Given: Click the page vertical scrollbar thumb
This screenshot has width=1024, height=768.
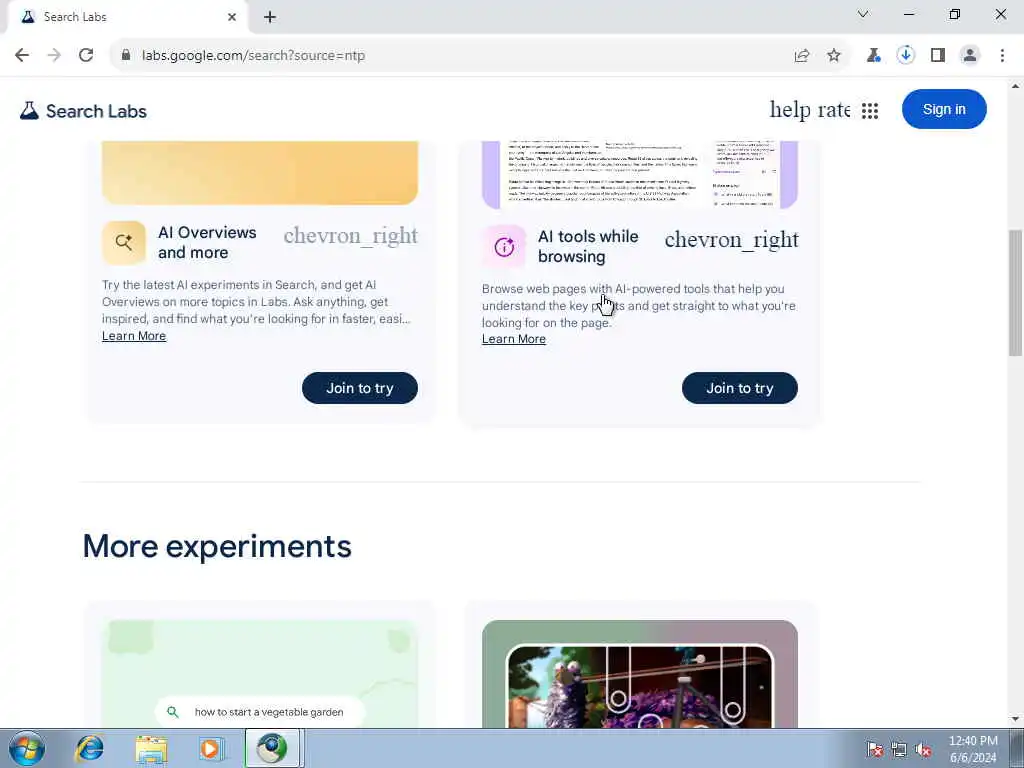Looking at the screenshot, I should click(x=1015, y=293).
